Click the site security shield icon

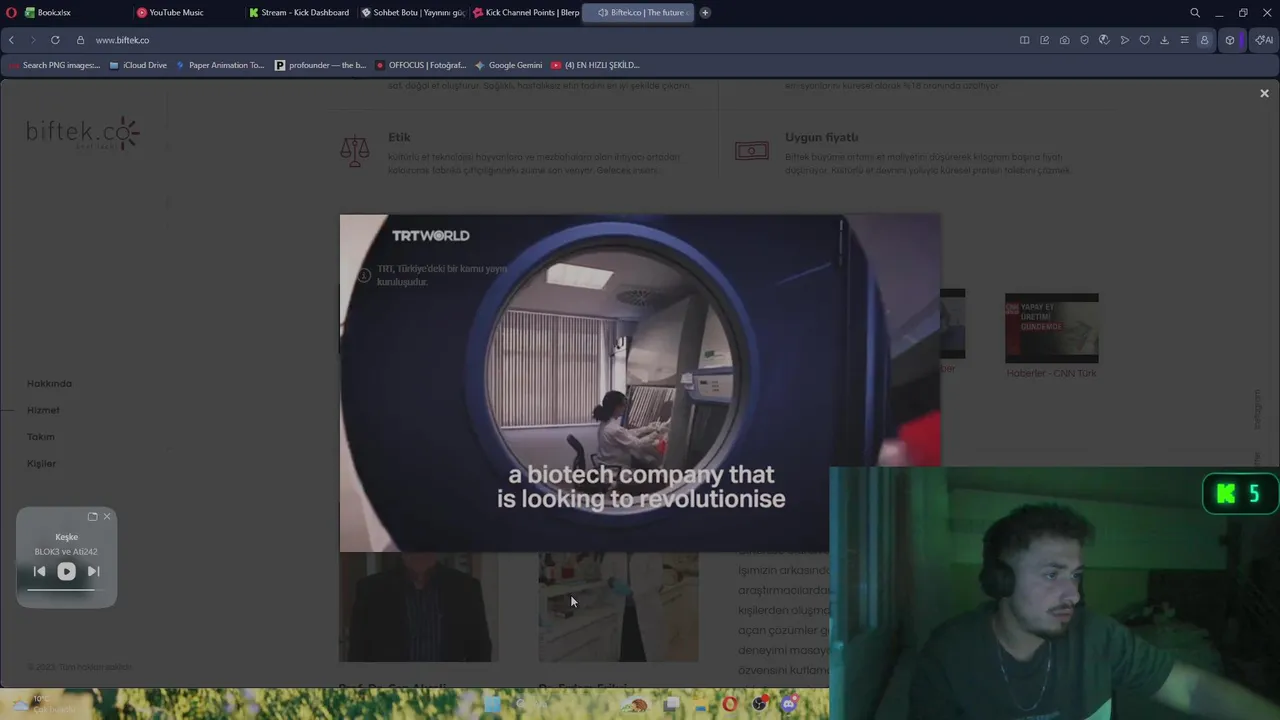click(82, 40)
